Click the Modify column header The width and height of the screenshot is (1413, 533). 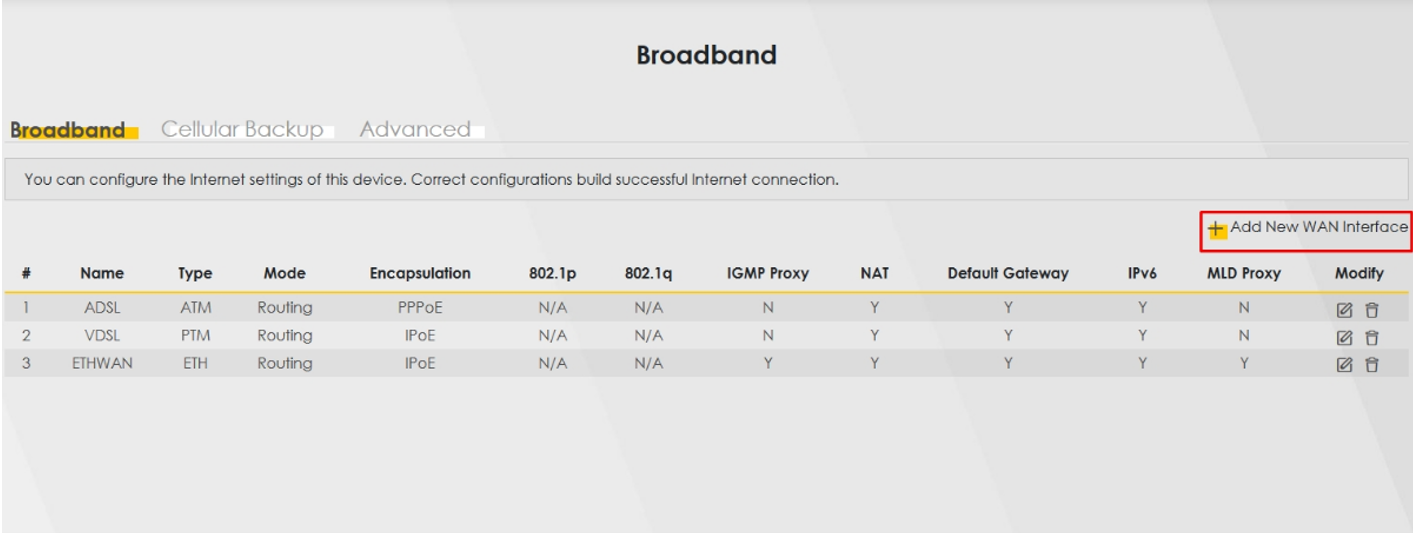[1359, 273]
